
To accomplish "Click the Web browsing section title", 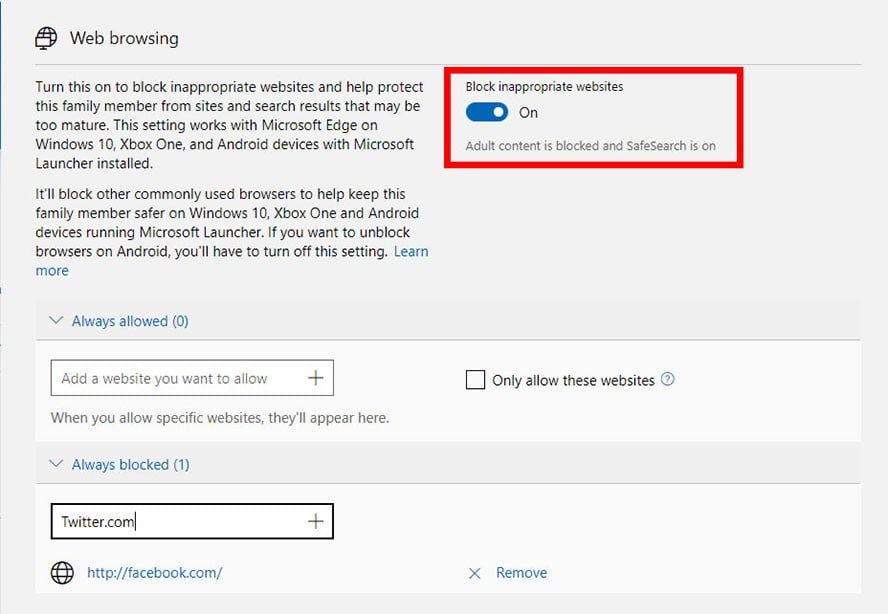I will click(124, 39).
